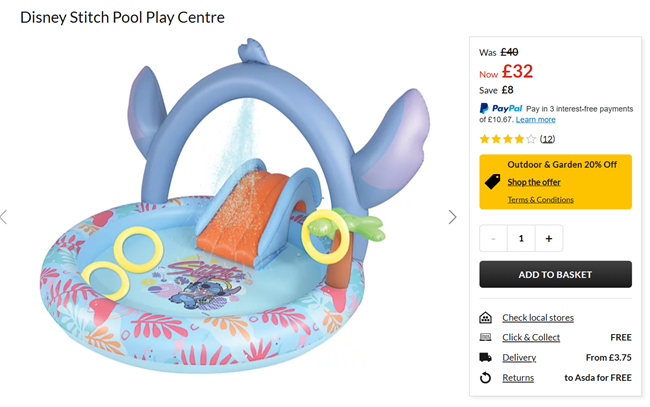Open the Delivery information link
Image resolution: width=650 pixels, height=407 pixels.
pos(519,357)
